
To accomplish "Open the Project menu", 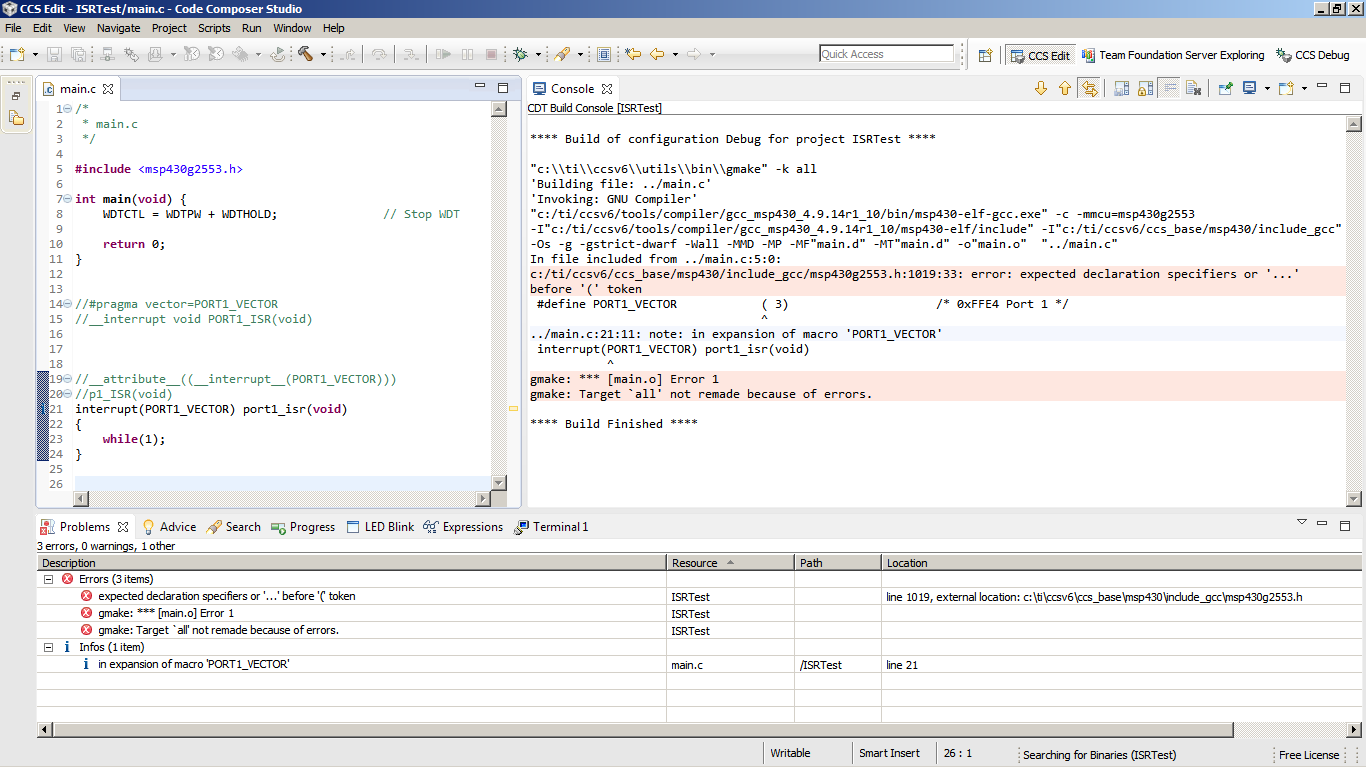I will 169,28.
